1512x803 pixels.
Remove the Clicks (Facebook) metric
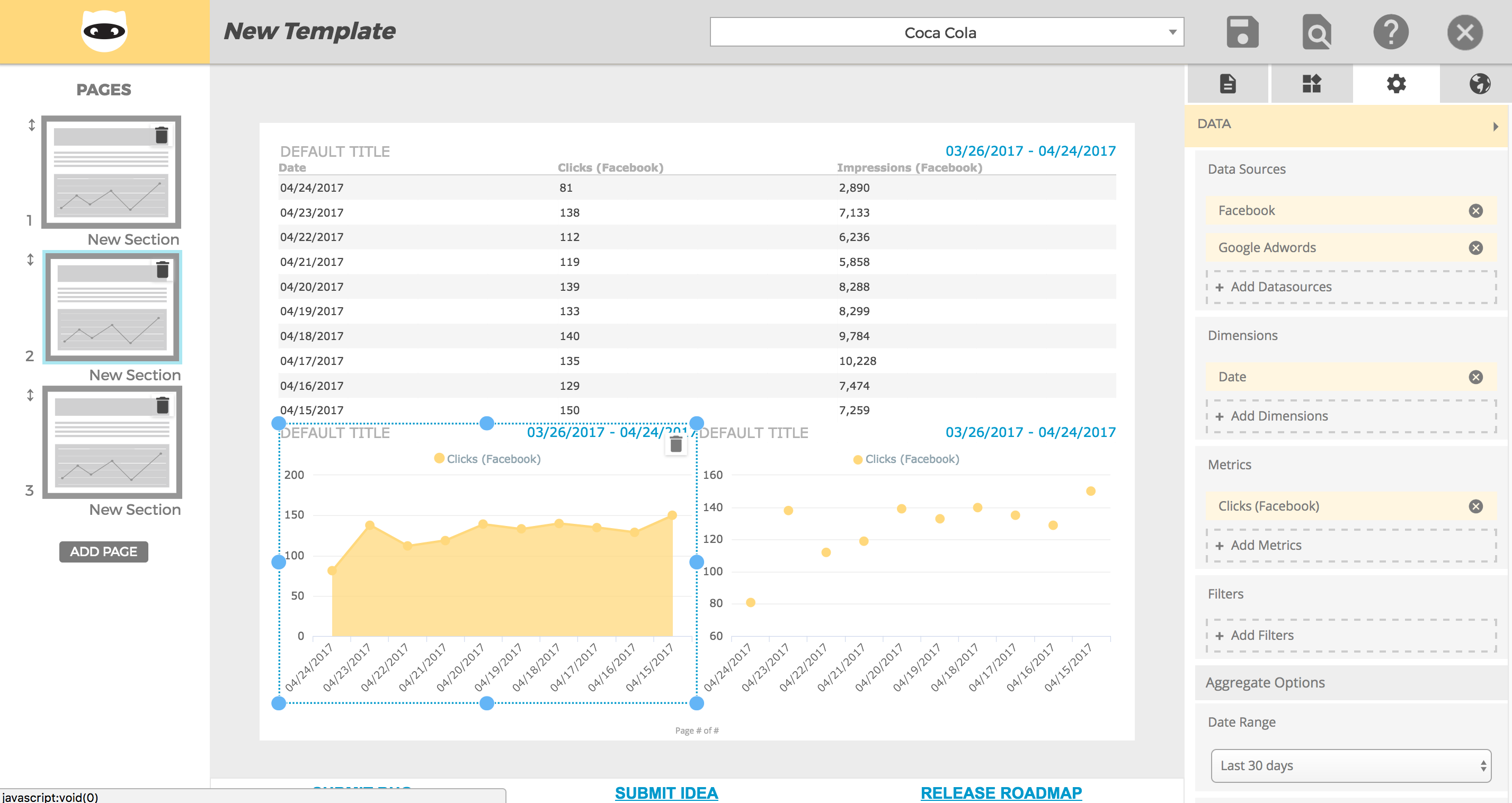pos(1475,506)
